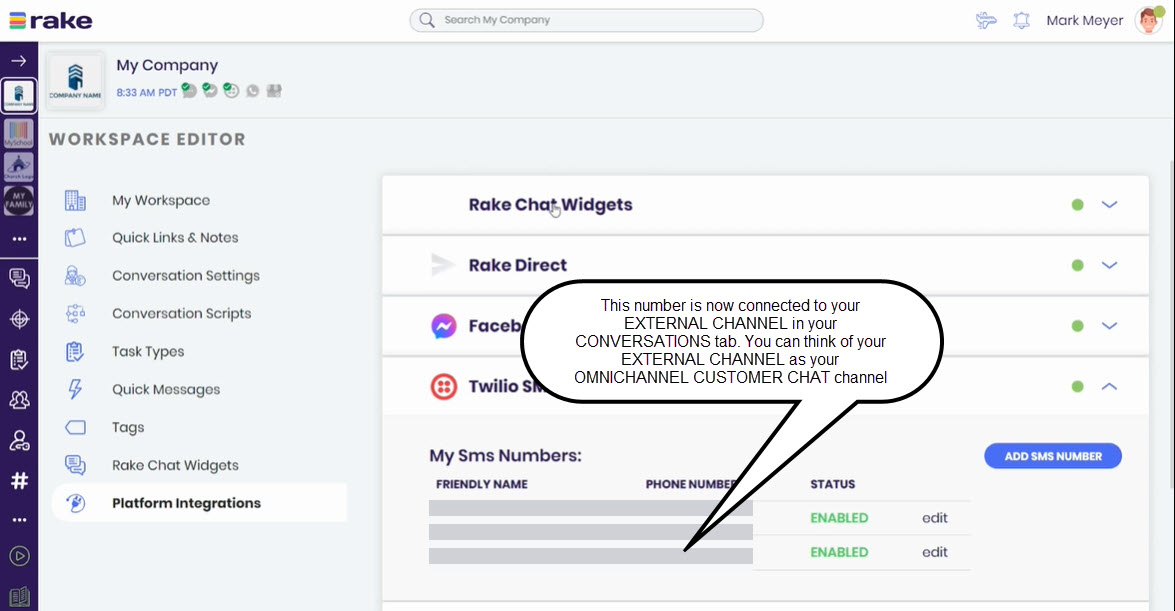Click the STATUS column header
This screenshot has width=1175, height=611.
click(x=833, y=484)
